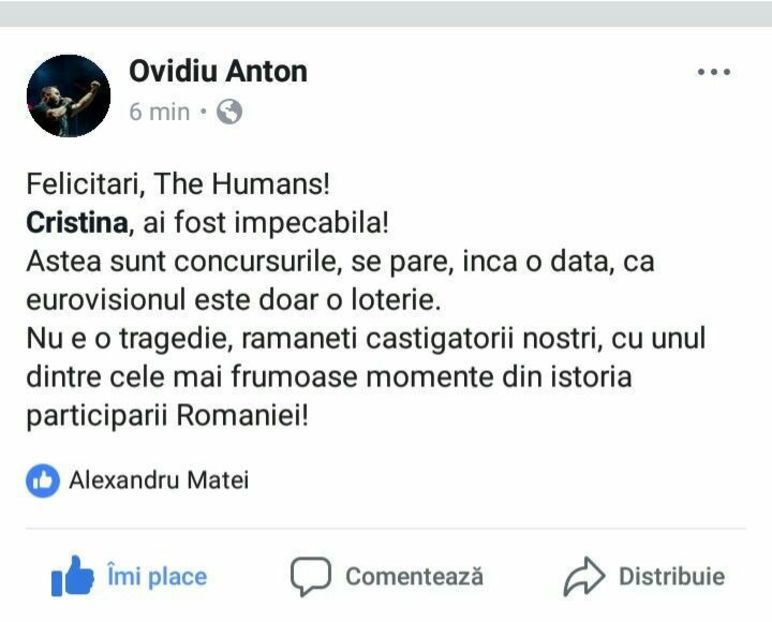Open the Ovidiu Anton profile name link
This screenshot has width=772, height=622.
[218, 71]
